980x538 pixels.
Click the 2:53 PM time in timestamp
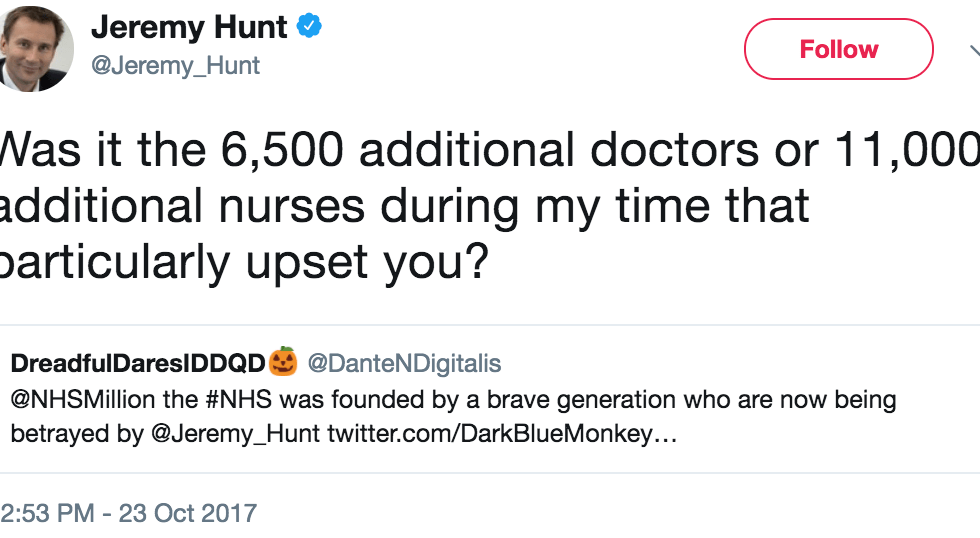(x=46, y=513)
